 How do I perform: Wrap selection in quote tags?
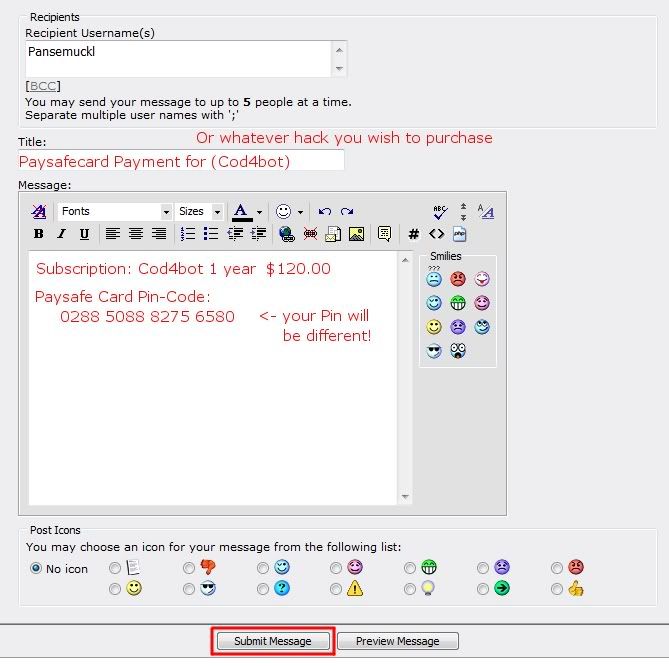(x=384, y=234)
